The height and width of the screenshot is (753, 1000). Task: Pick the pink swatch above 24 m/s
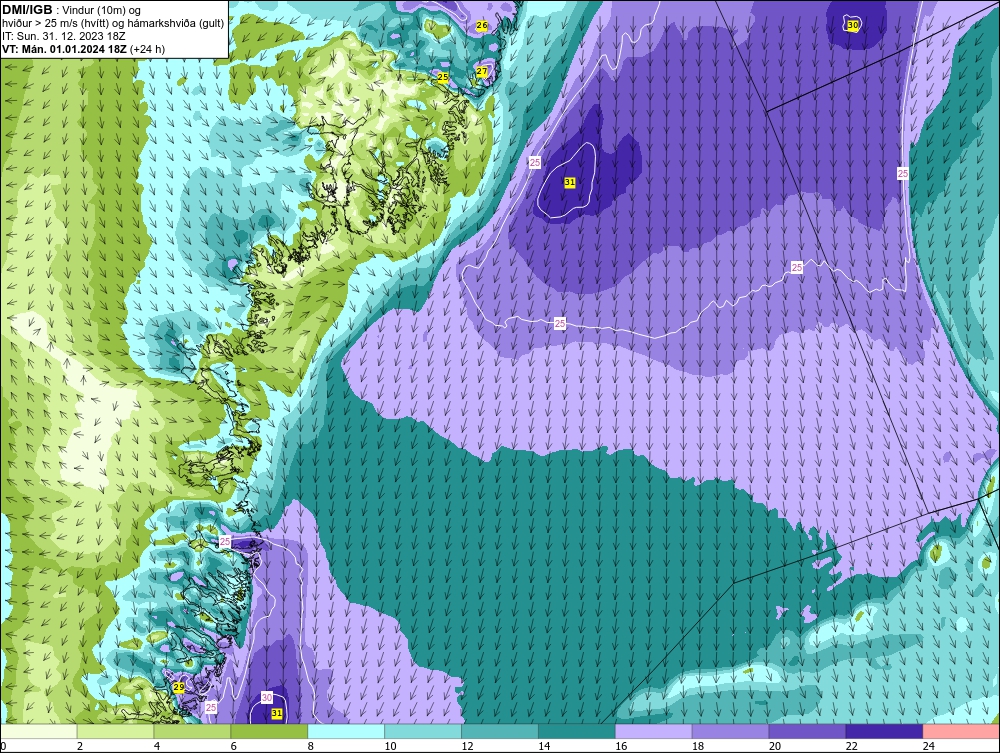point(961,731)
